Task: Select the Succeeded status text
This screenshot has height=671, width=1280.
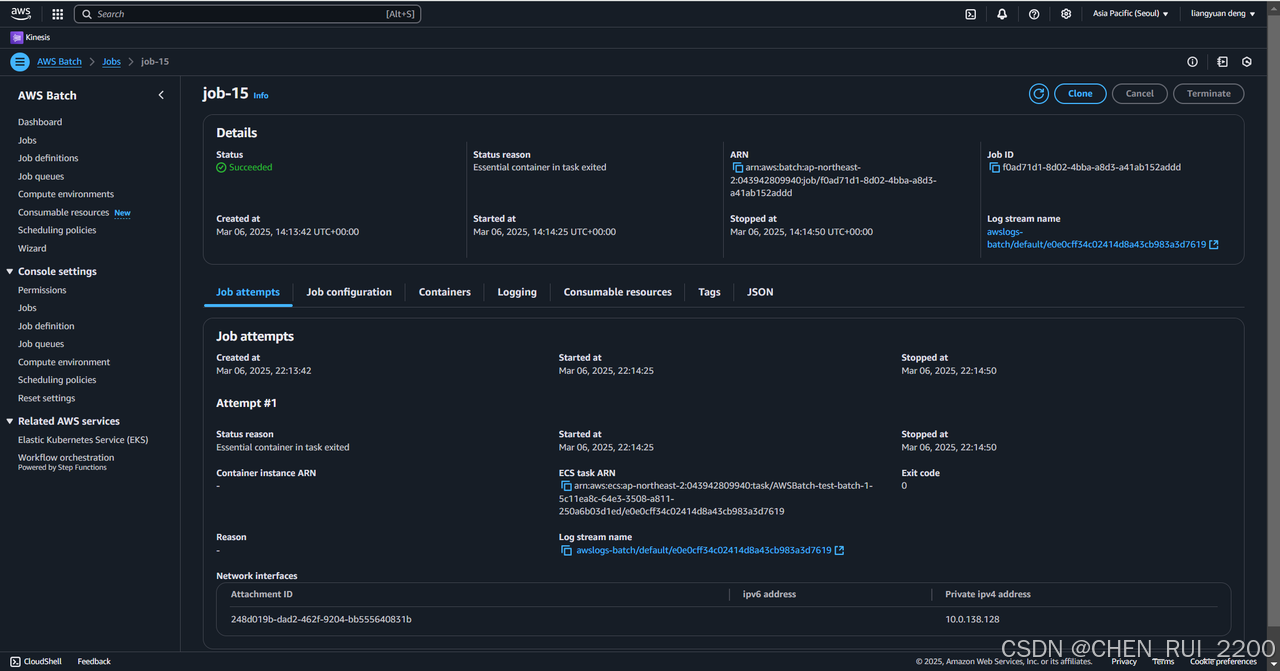Action: 250,168
